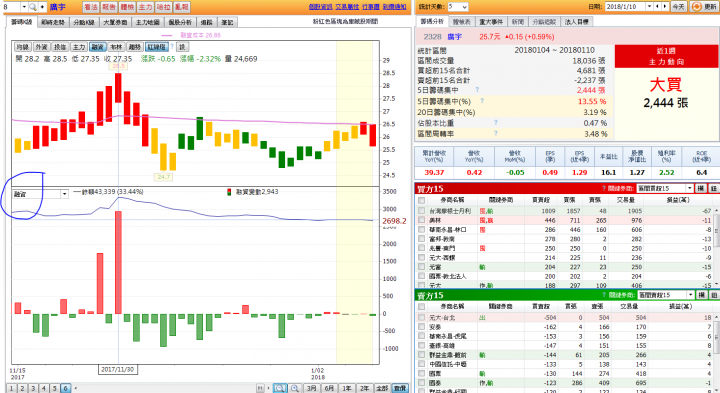Open the 行事曆 link

pos(371,7)
